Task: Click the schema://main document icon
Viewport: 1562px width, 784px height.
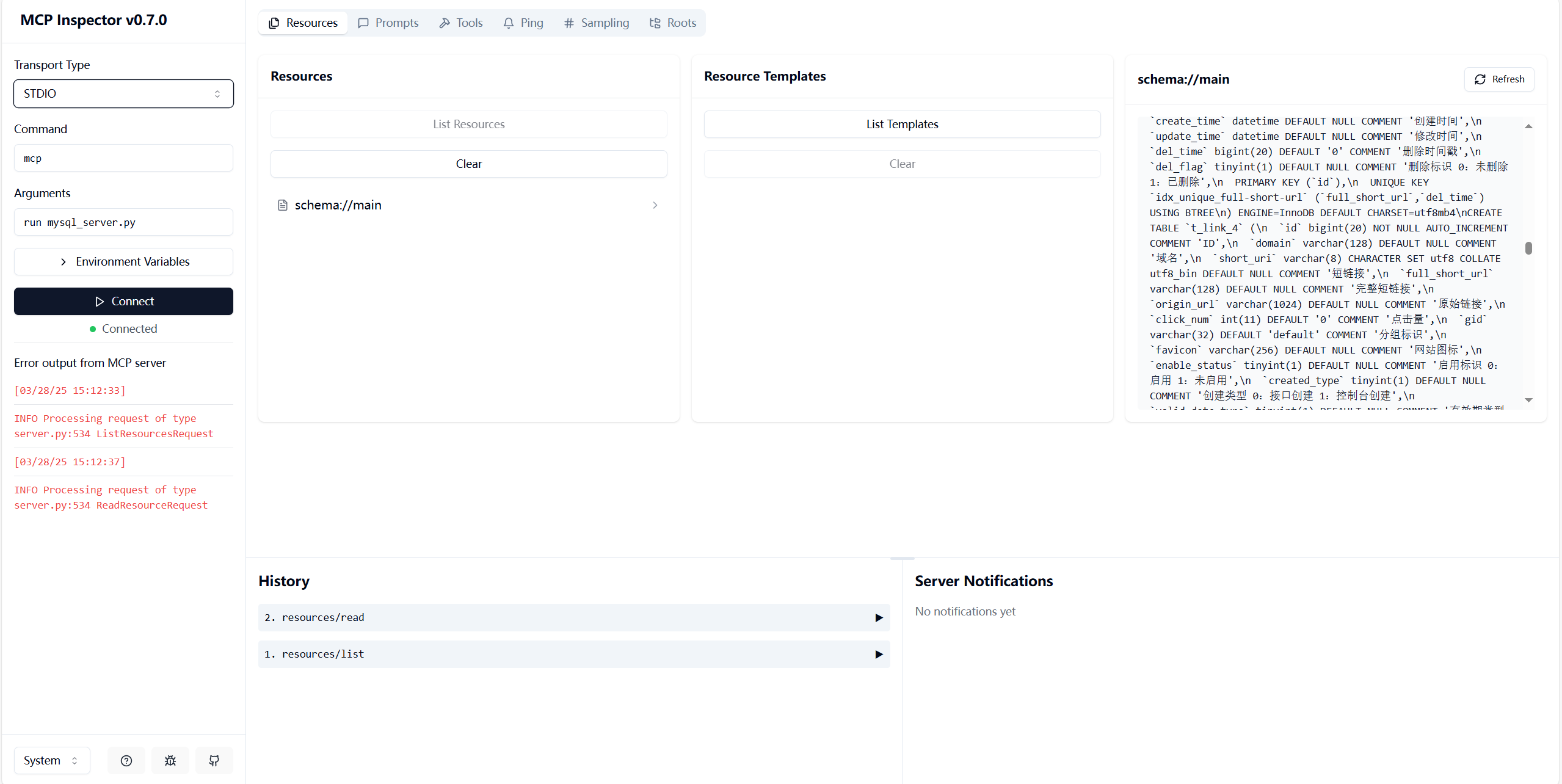Action: click(x=283, y=205)
